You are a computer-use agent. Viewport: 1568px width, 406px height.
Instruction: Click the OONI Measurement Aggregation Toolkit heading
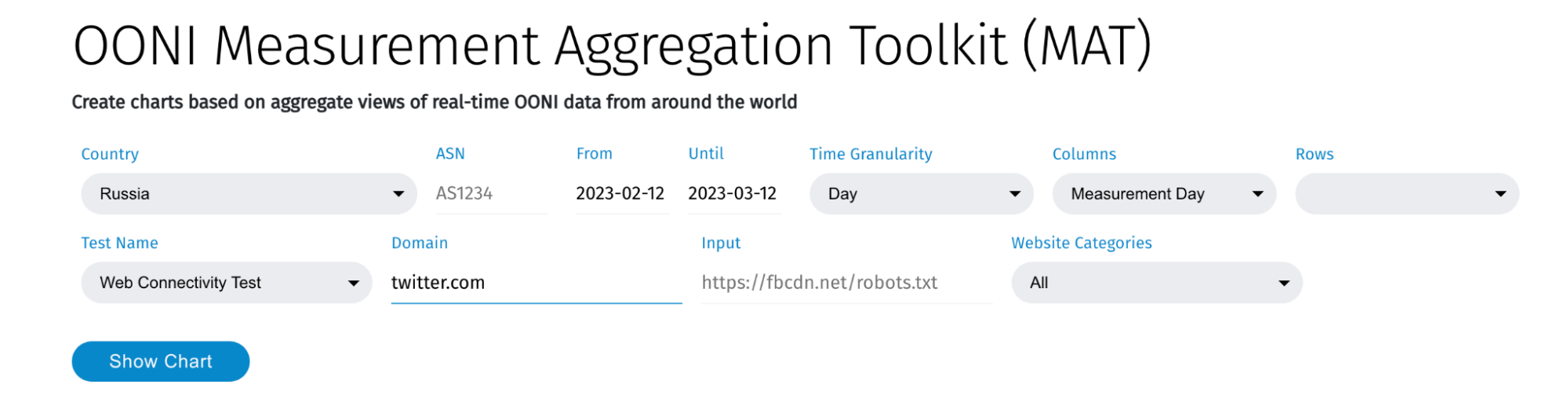click(x=612, y=46)
